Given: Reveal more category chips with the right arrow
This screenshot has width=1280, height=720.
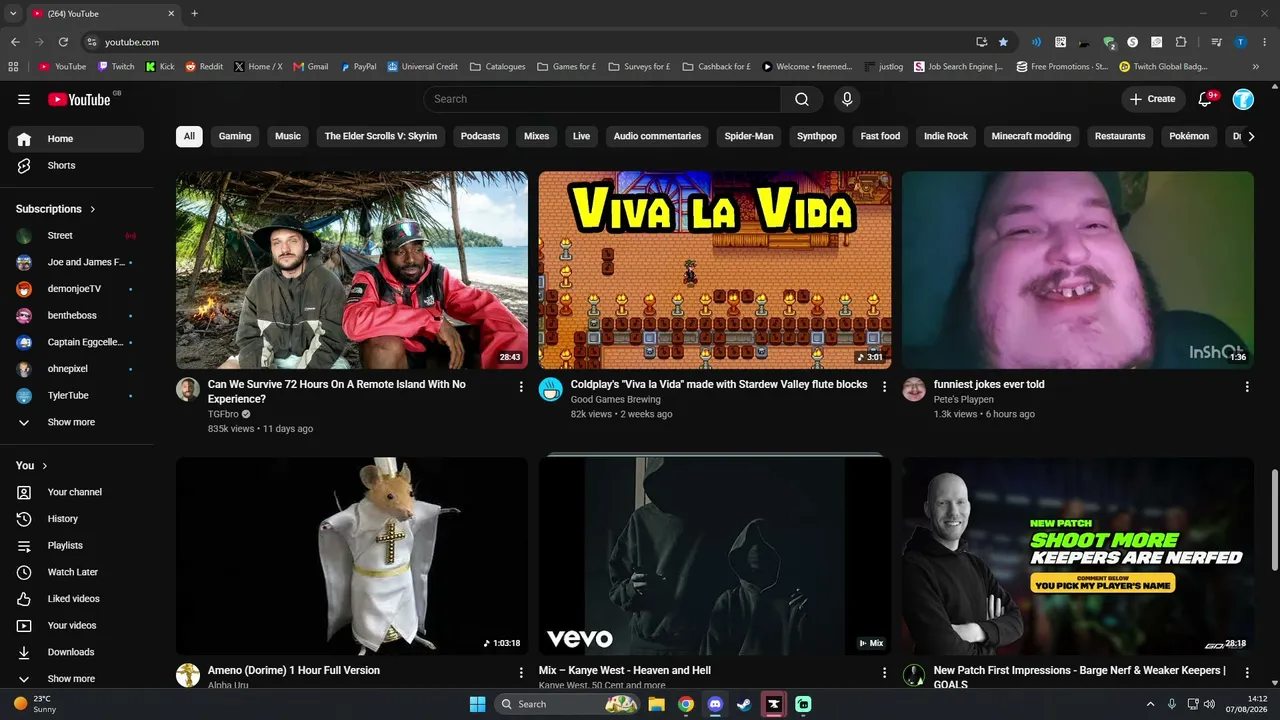Looking at the screenshot, I should click(1251, 136).
